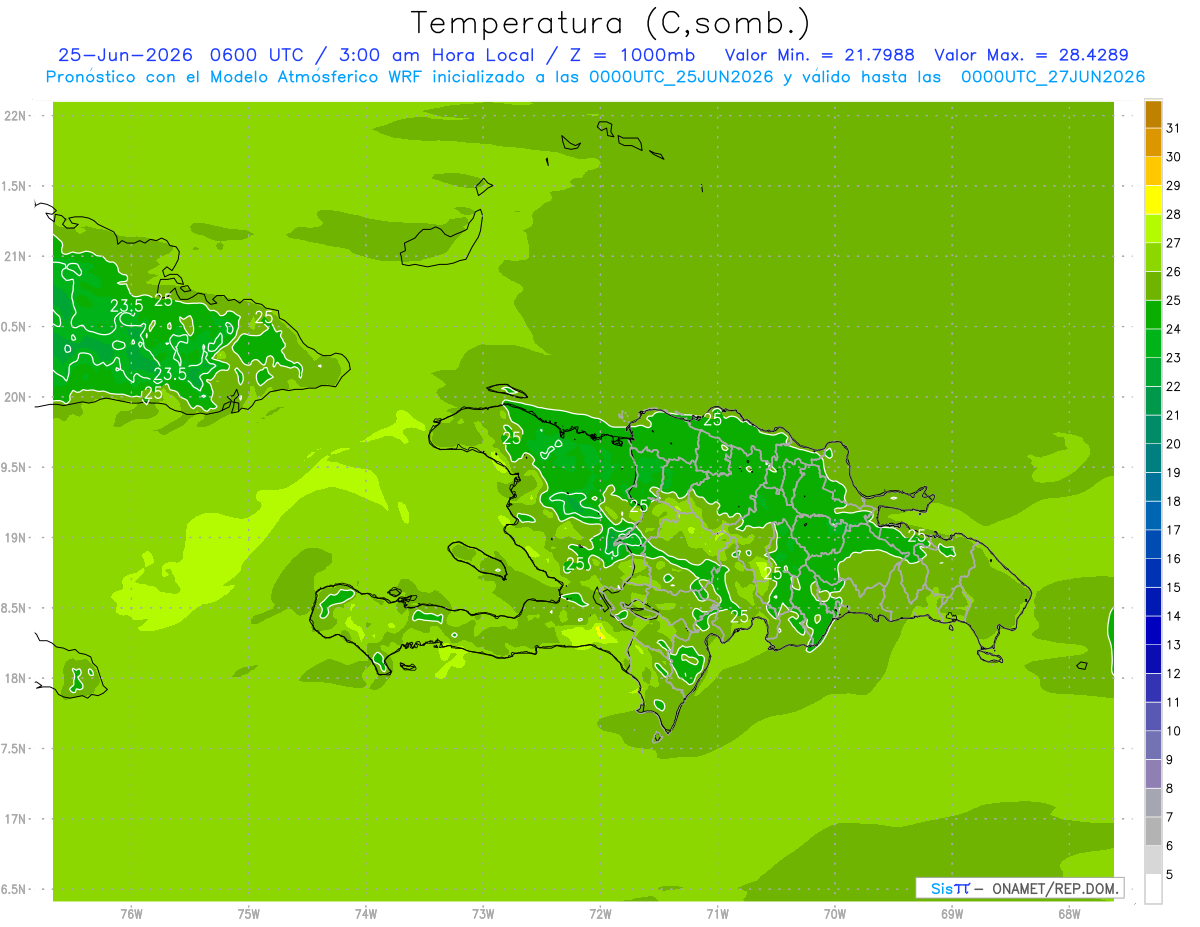Click the longitude label "75W"

tap(249, 913)
